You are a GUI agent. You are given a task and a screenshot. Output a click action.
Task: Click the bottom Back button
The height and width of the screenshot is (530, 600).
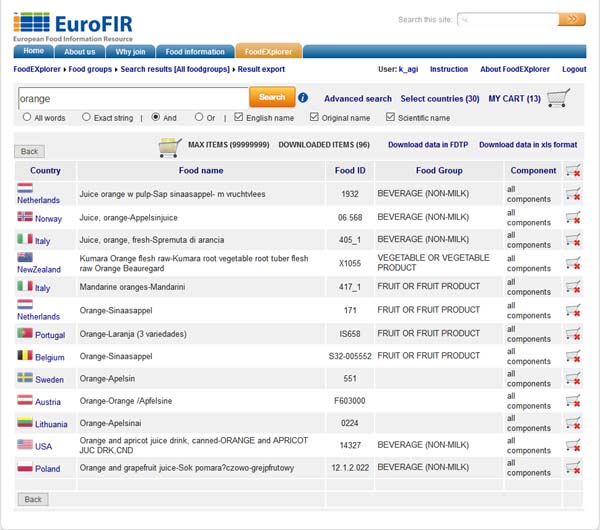coord(33,499)
